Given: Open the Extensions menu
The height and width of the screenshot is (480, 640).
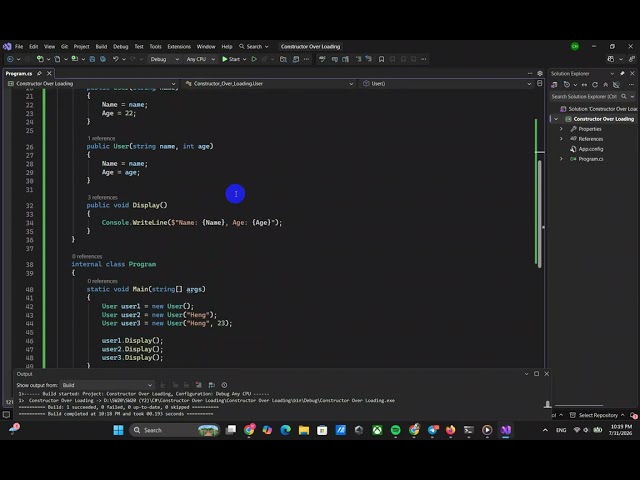Looking at the screenshot, I should pyautogui.click(x=179, y=47).
